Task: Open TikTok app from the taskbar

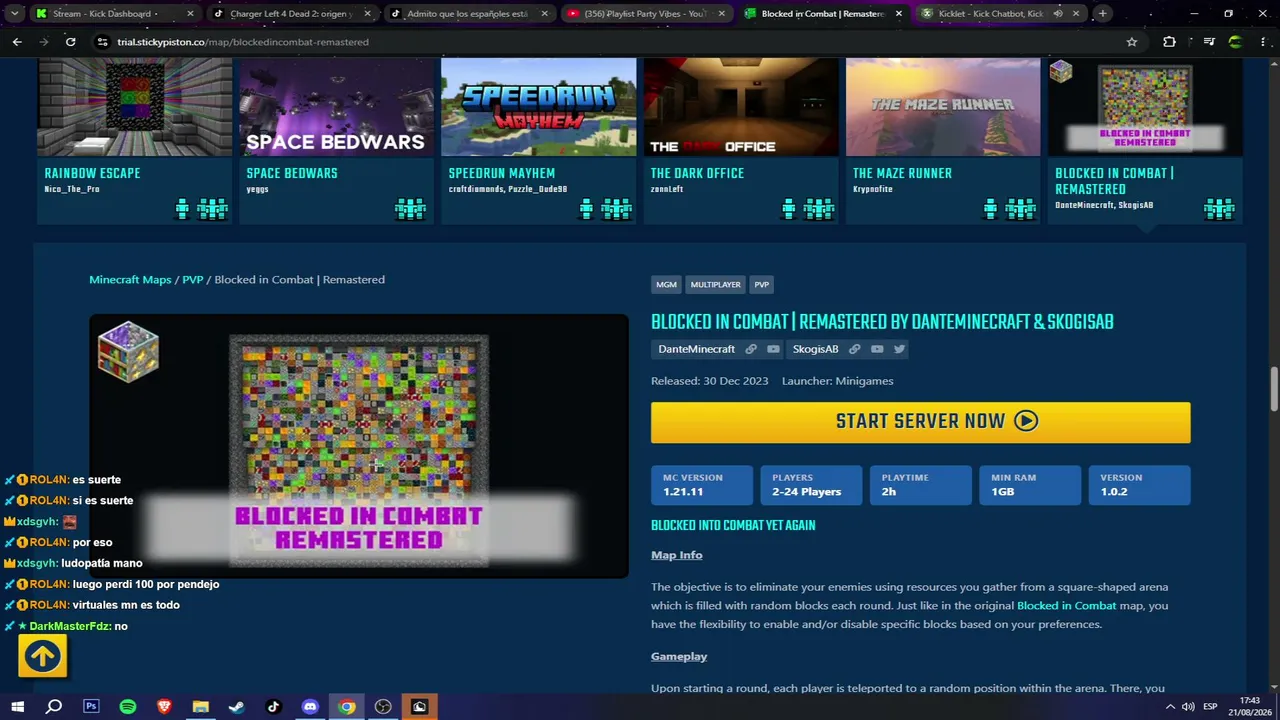Action: pos(274,707)
